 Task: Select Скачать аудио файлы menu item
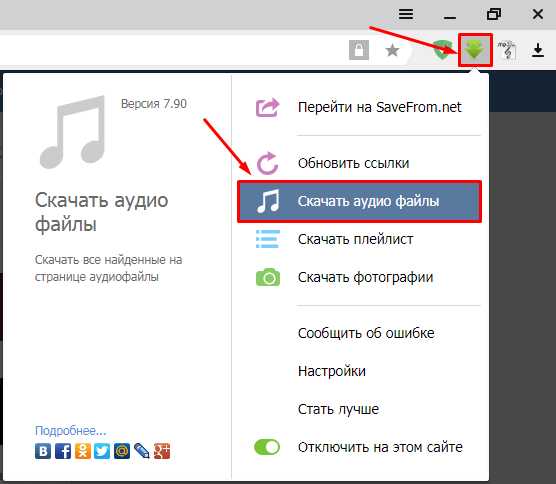pos(359,201)
